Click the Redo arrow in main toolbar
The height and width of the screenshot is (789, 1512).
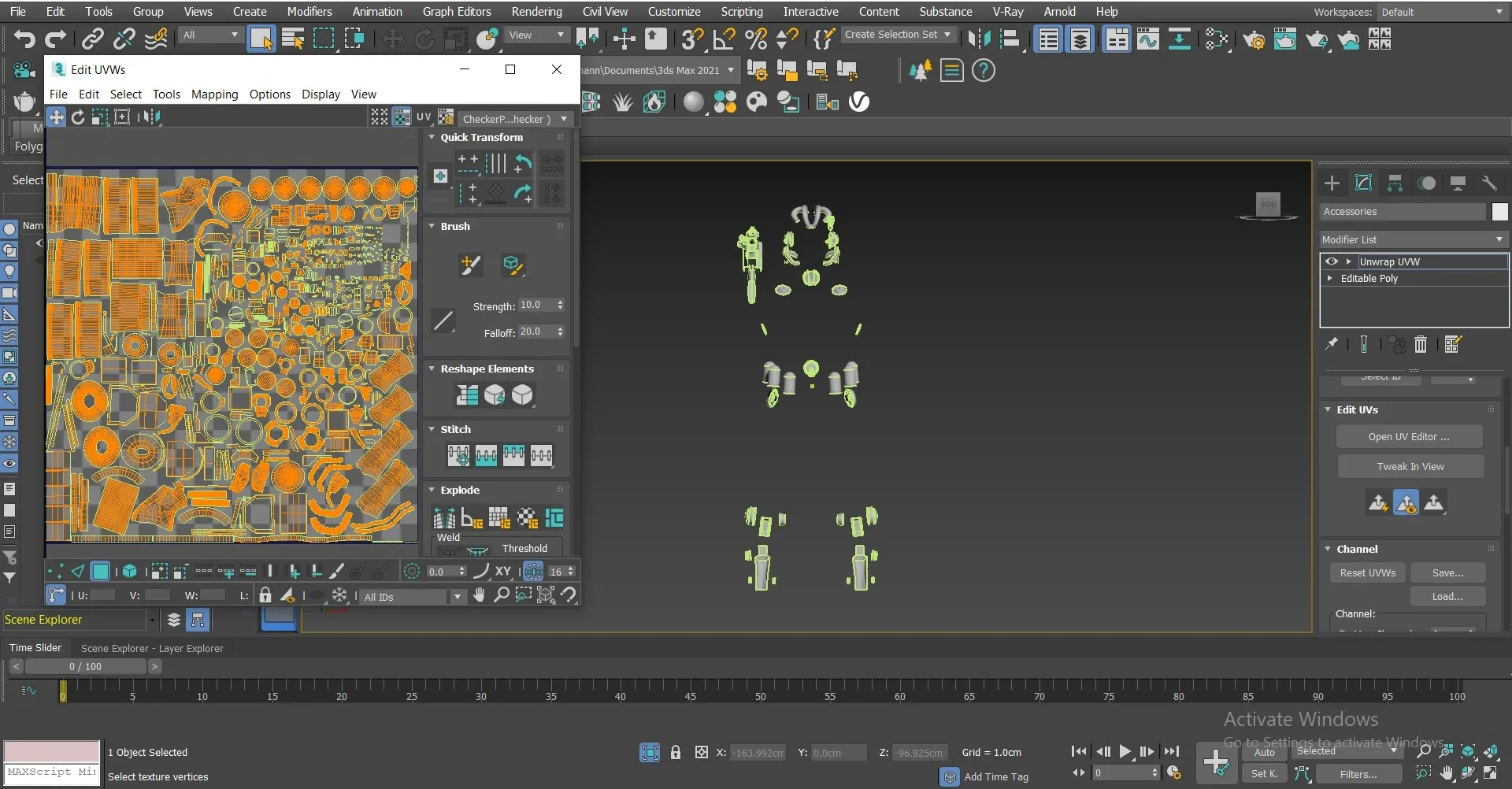click(x=55, y=39)
